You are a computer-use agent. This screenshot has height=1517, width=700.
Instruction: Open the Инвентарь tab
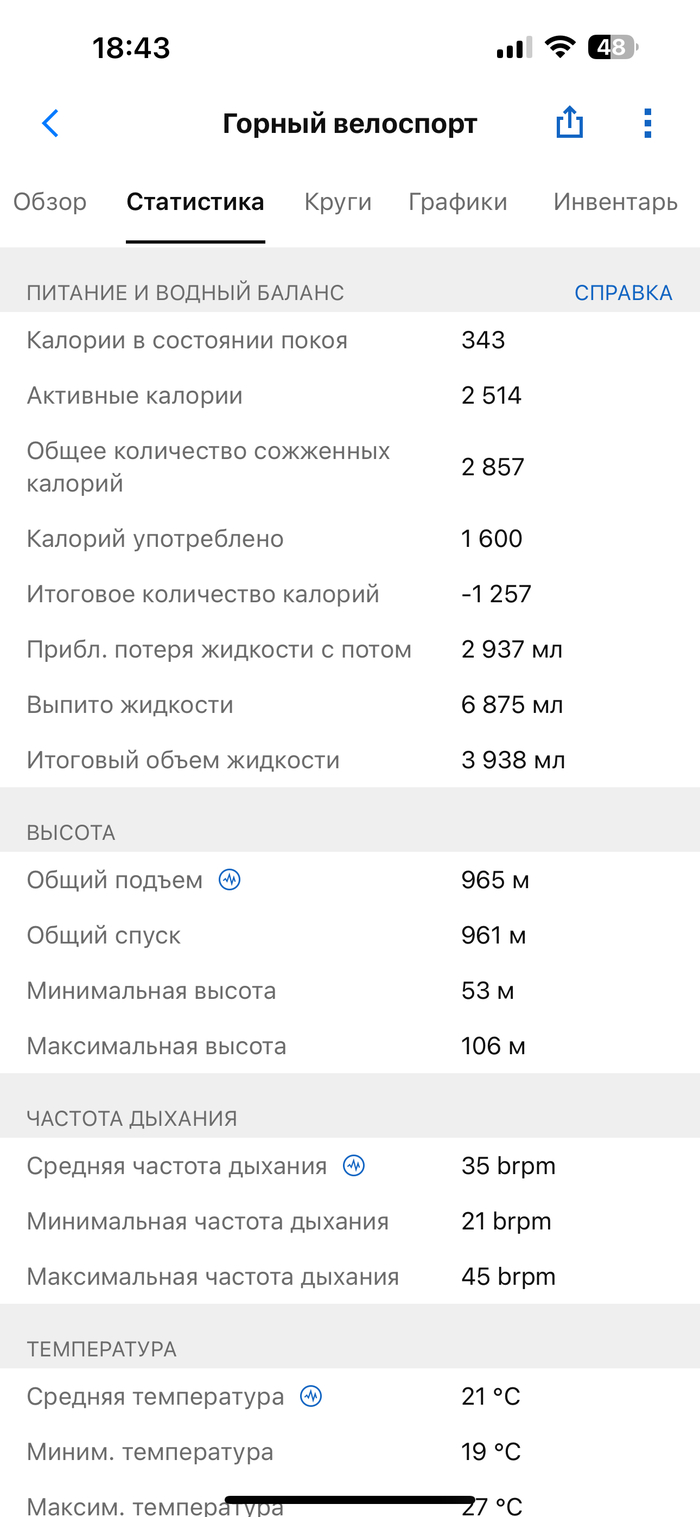tap(615, 202)
